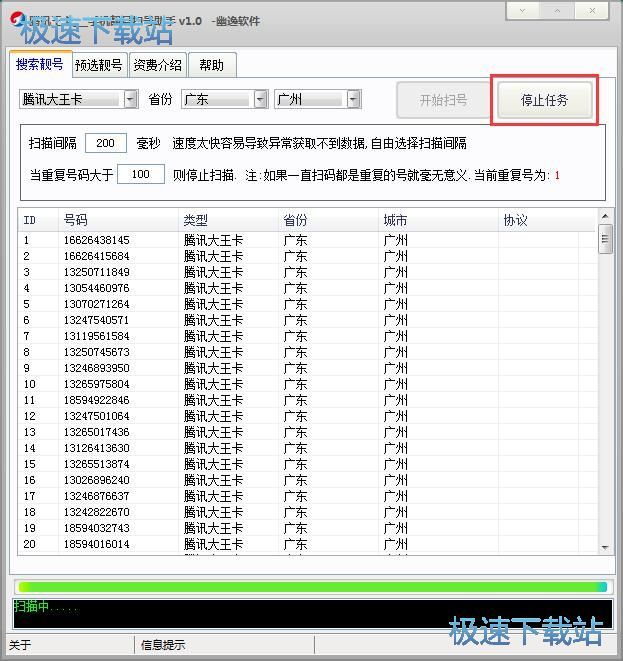The height and width of the screenshot is (661, 623).
Task: Minimize the window using title bar button
Action: pyautogui.click(x=523, y=11)
